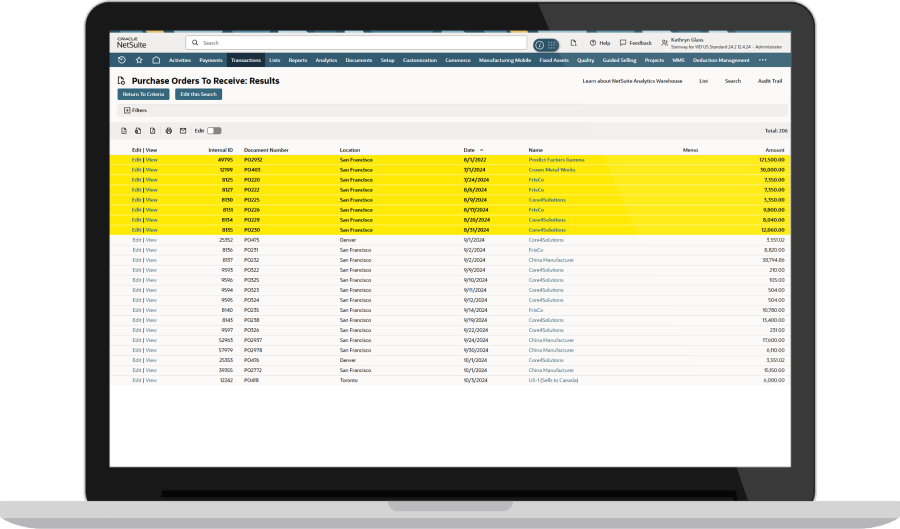Go to the Home icon
This screenshot has height=529, width=900.
(156, 60)
